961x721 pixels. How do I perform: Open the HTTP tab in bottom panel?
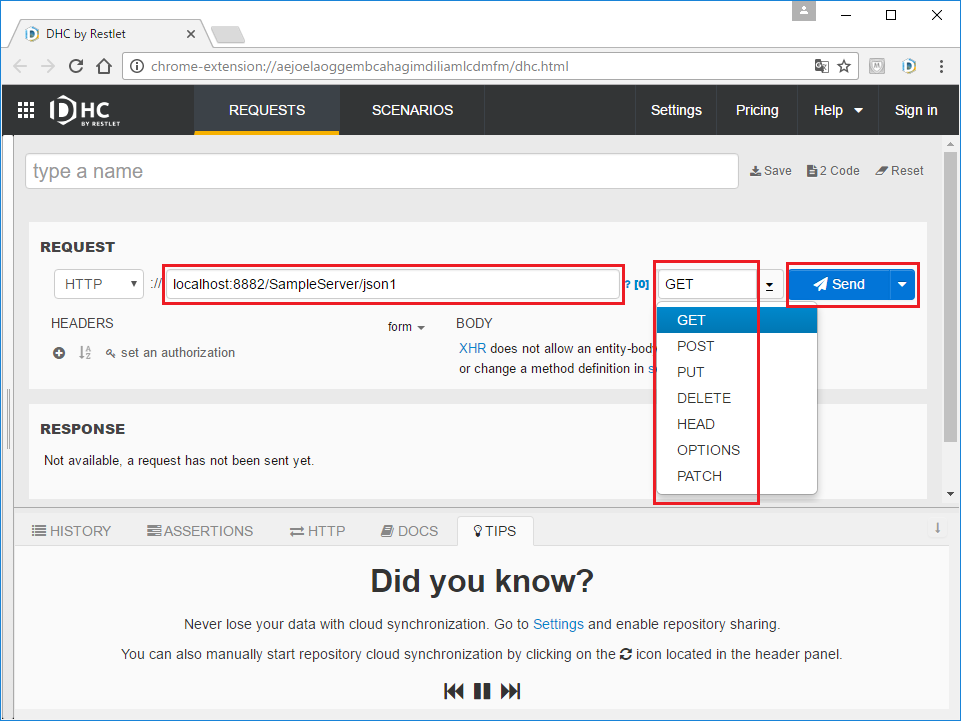click(317, 531)
